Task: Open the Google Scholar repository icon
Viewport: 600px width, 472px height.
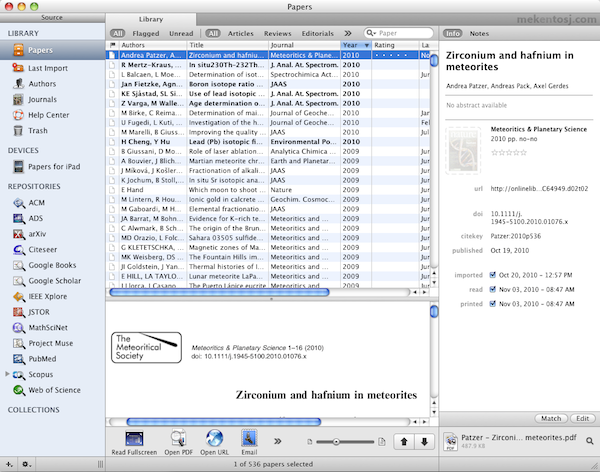Action: pos(19,281)
